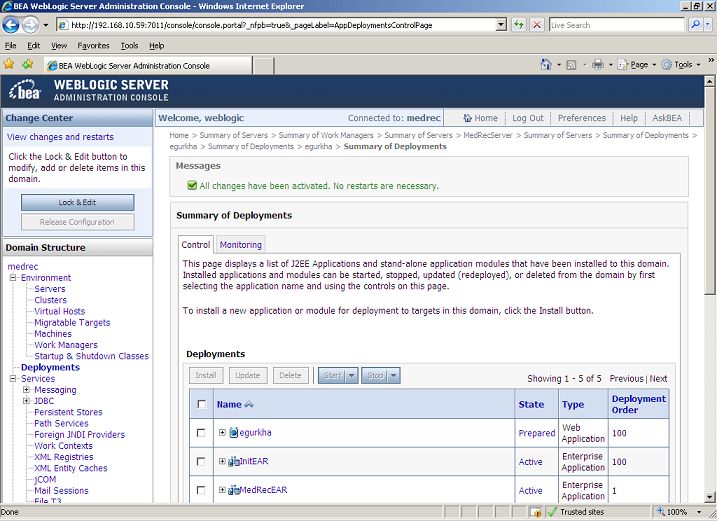Viewport: 717px width, 521px height.
Task: Open the AskBEA link
Action: (667, 118)
